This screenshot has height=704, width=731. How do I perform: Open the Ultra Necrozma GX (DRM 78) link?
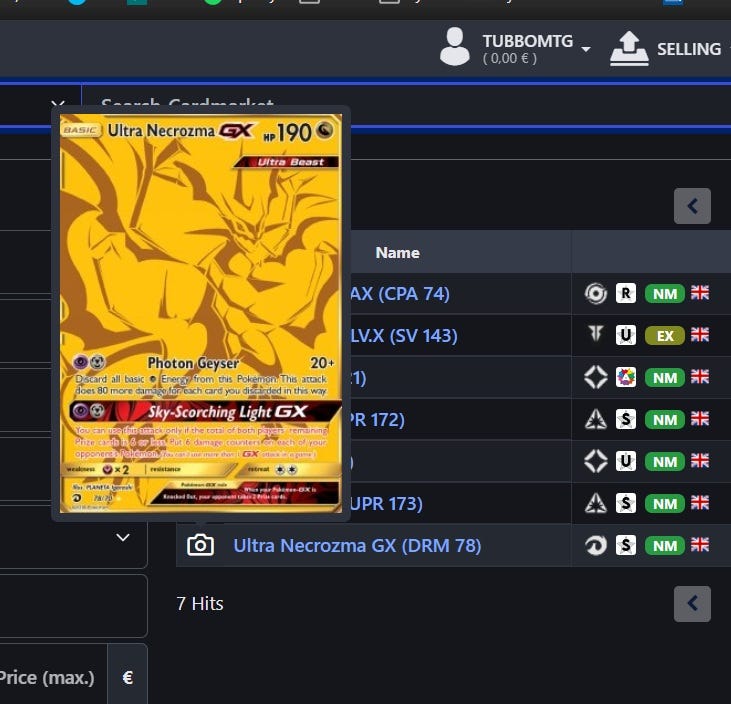click(x=357, y=545)
